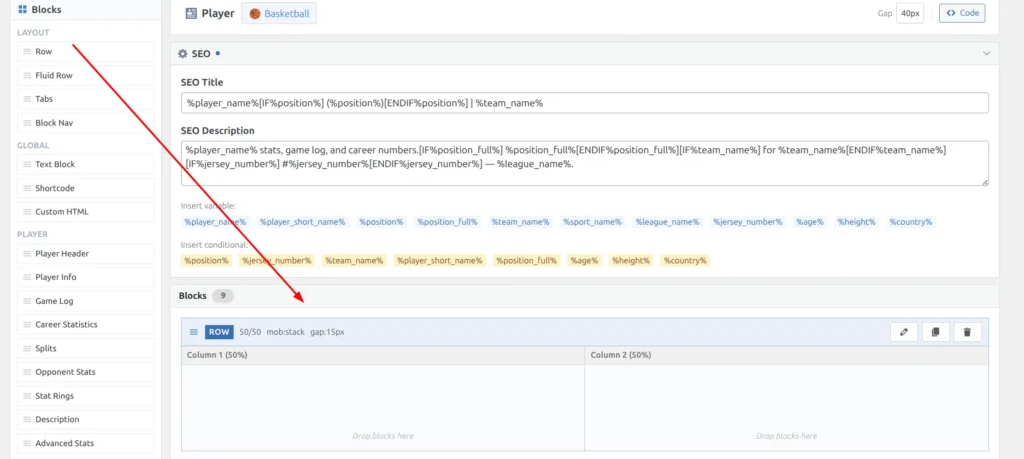Insert the %league_name% variable chip
Screen dimensions: 1024x459
click(x=667, y=222)
